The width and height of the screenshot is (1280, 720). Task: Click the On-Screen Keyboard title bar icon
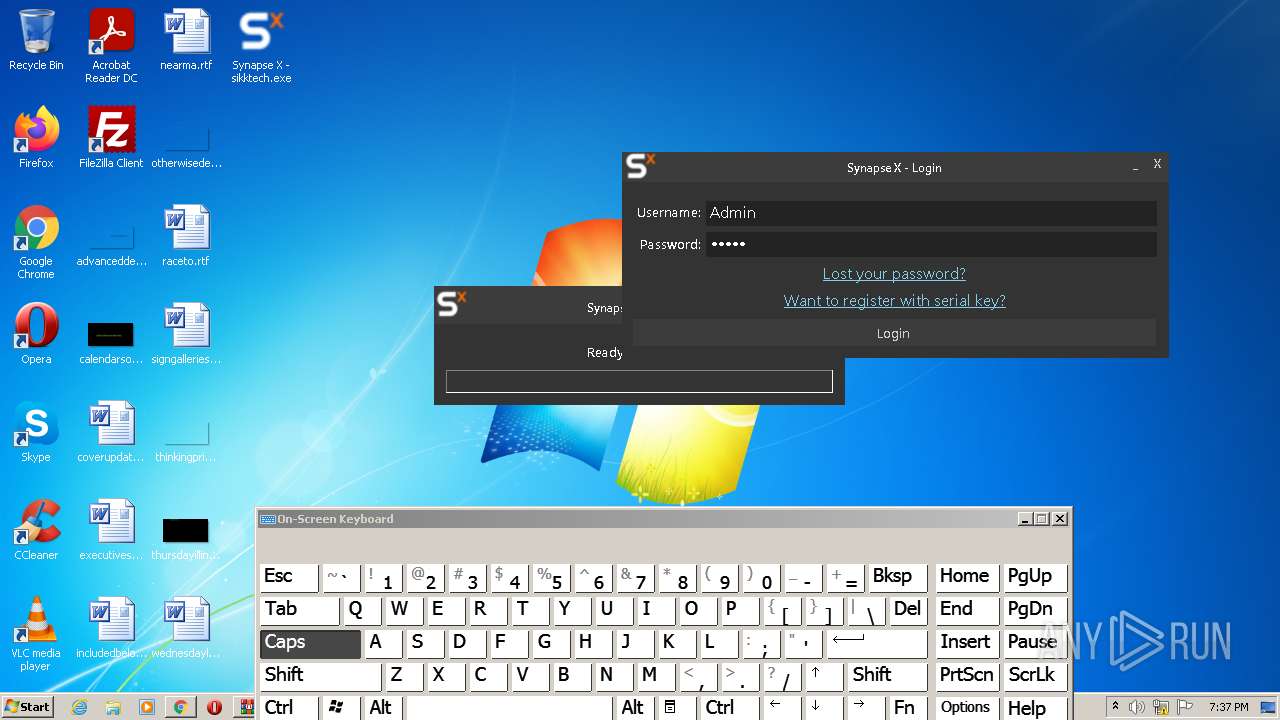click(x=267, y=519)
